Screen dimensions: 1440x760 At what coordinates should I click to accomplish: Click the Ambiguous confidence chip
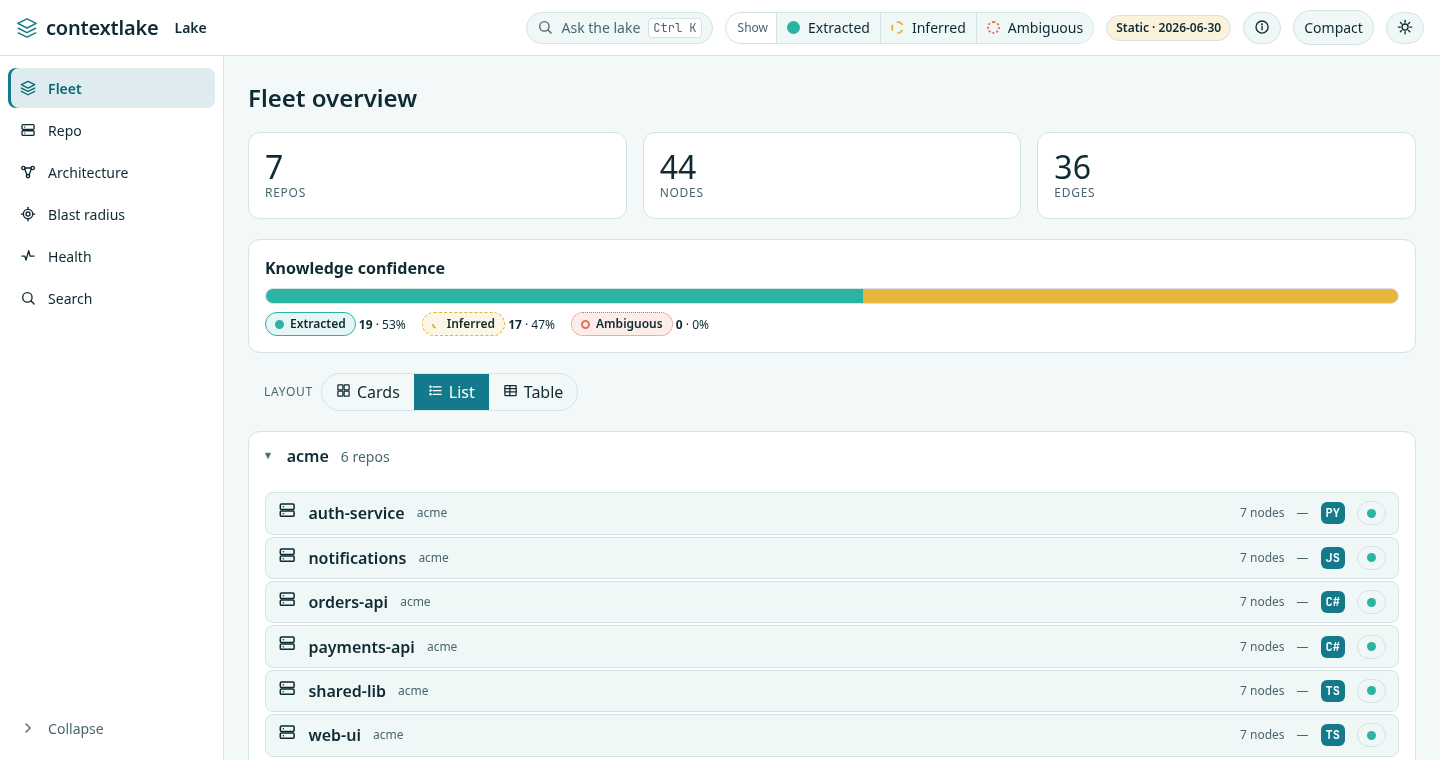click(622, 324)
